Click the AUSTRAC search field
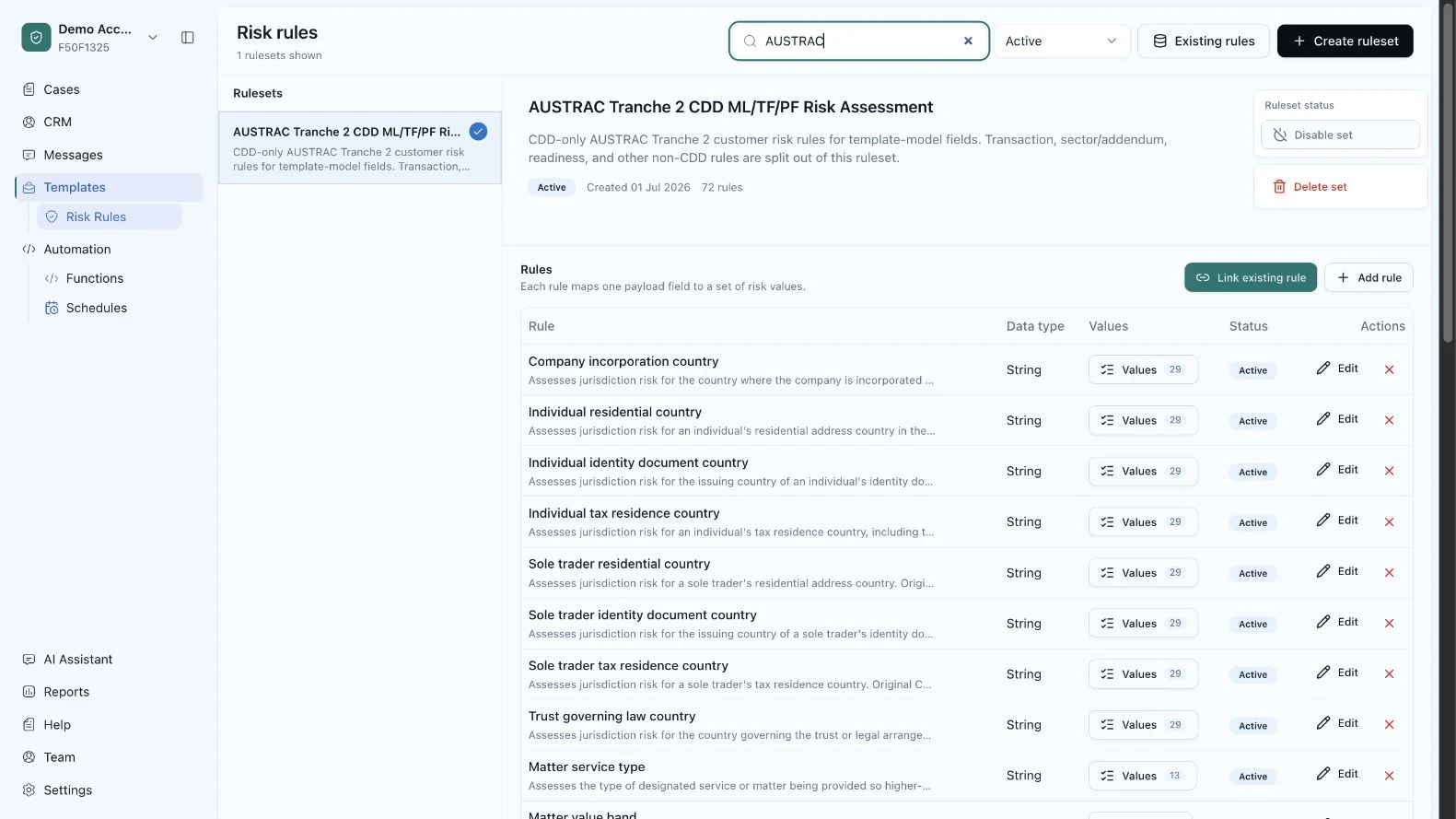 pyautogui.click(x=858, y=41)
